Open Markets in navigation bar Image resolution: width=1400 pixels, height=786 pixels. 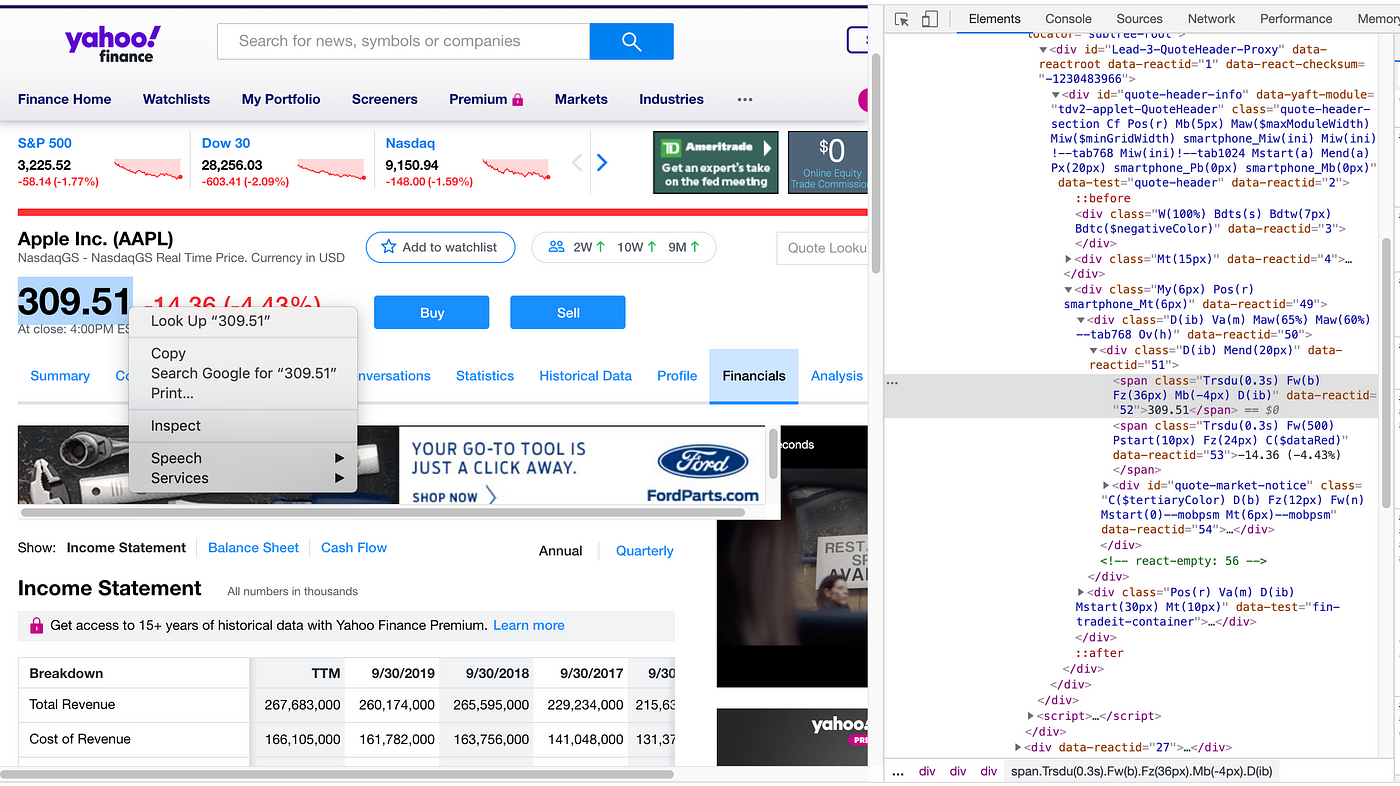coord(581,99)
